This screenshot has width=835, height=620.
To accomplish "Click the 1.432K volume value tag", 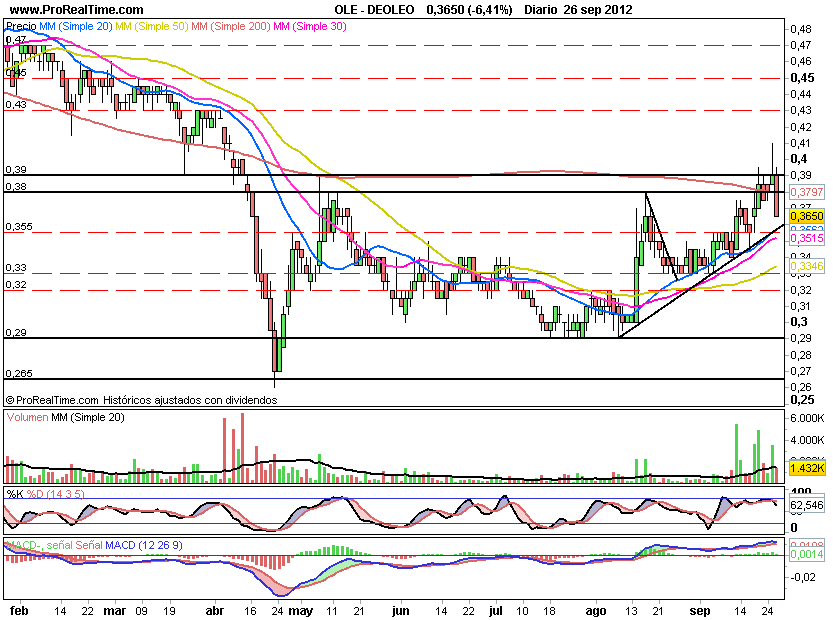I will (805, 469).
